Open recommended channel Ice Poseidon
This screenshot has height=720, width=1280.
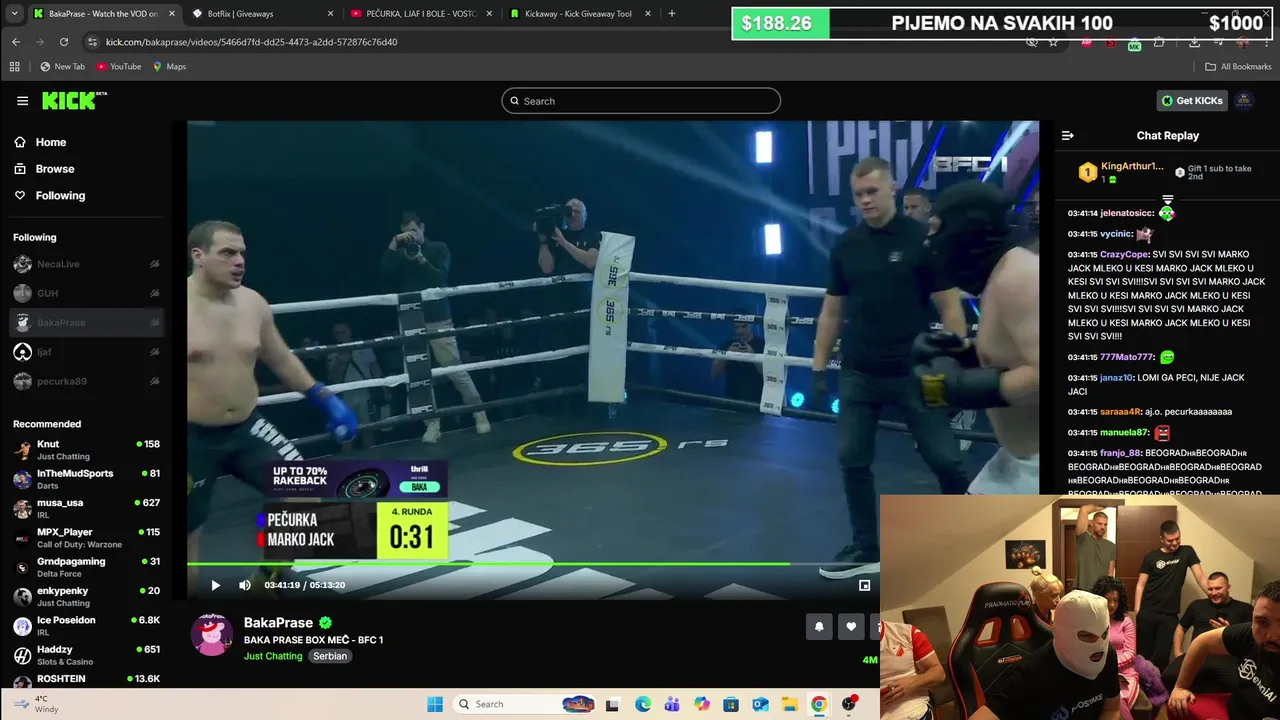[x=86, y=626]
